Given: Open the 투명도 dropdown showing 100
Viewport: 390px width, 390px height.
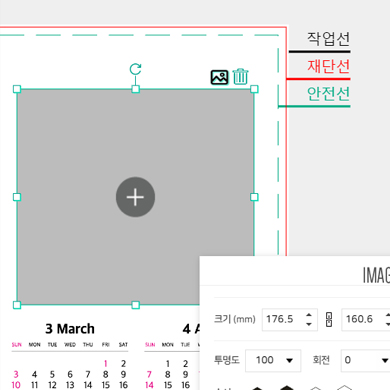Looking at the screenshot, I should 273,360.
